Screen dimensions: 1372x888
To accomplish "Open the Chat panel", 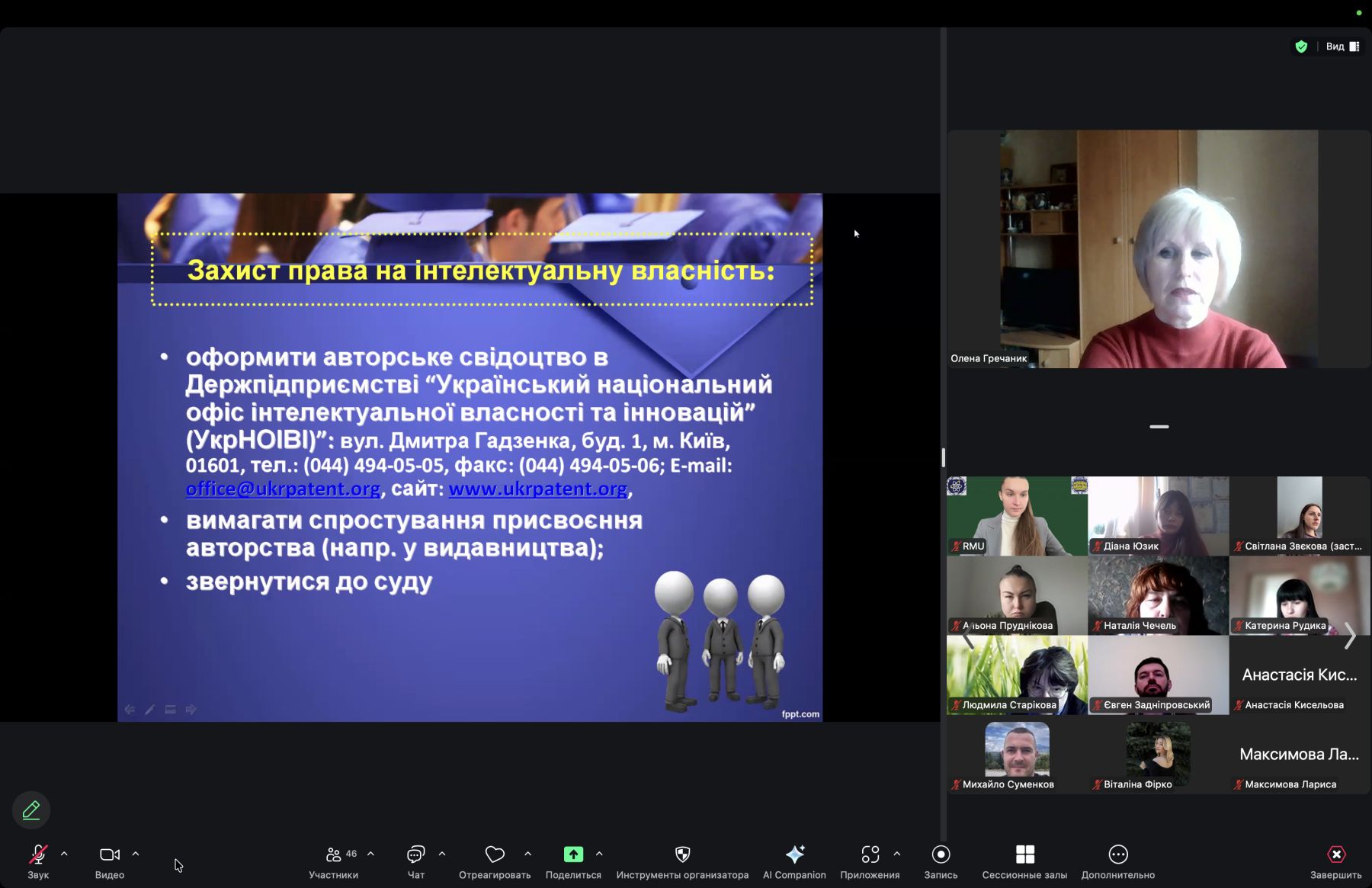I will pyautogui.click(x=415, y=854).
